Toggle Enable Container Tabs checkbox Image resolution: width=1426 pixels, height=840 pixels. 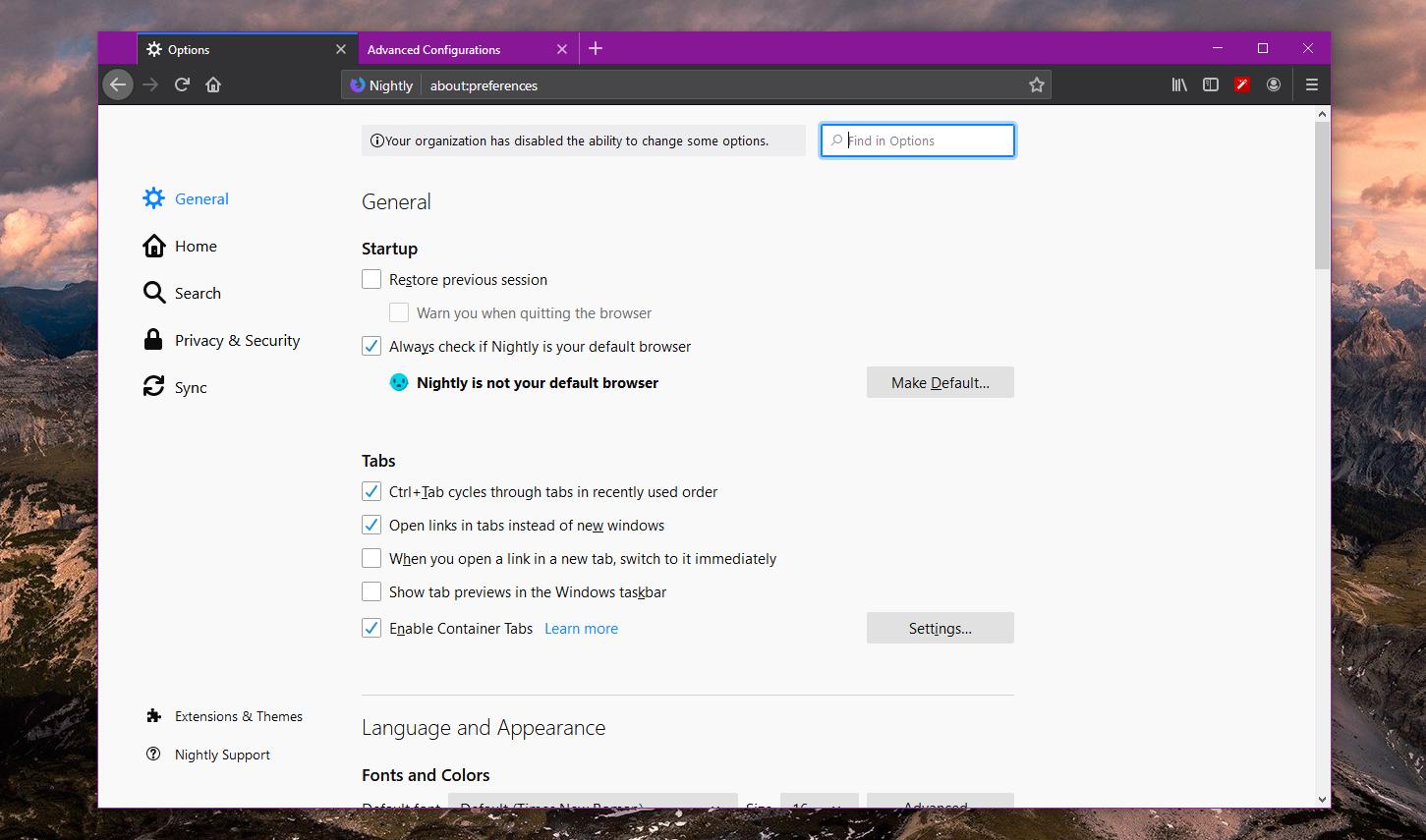pos(371,628)
